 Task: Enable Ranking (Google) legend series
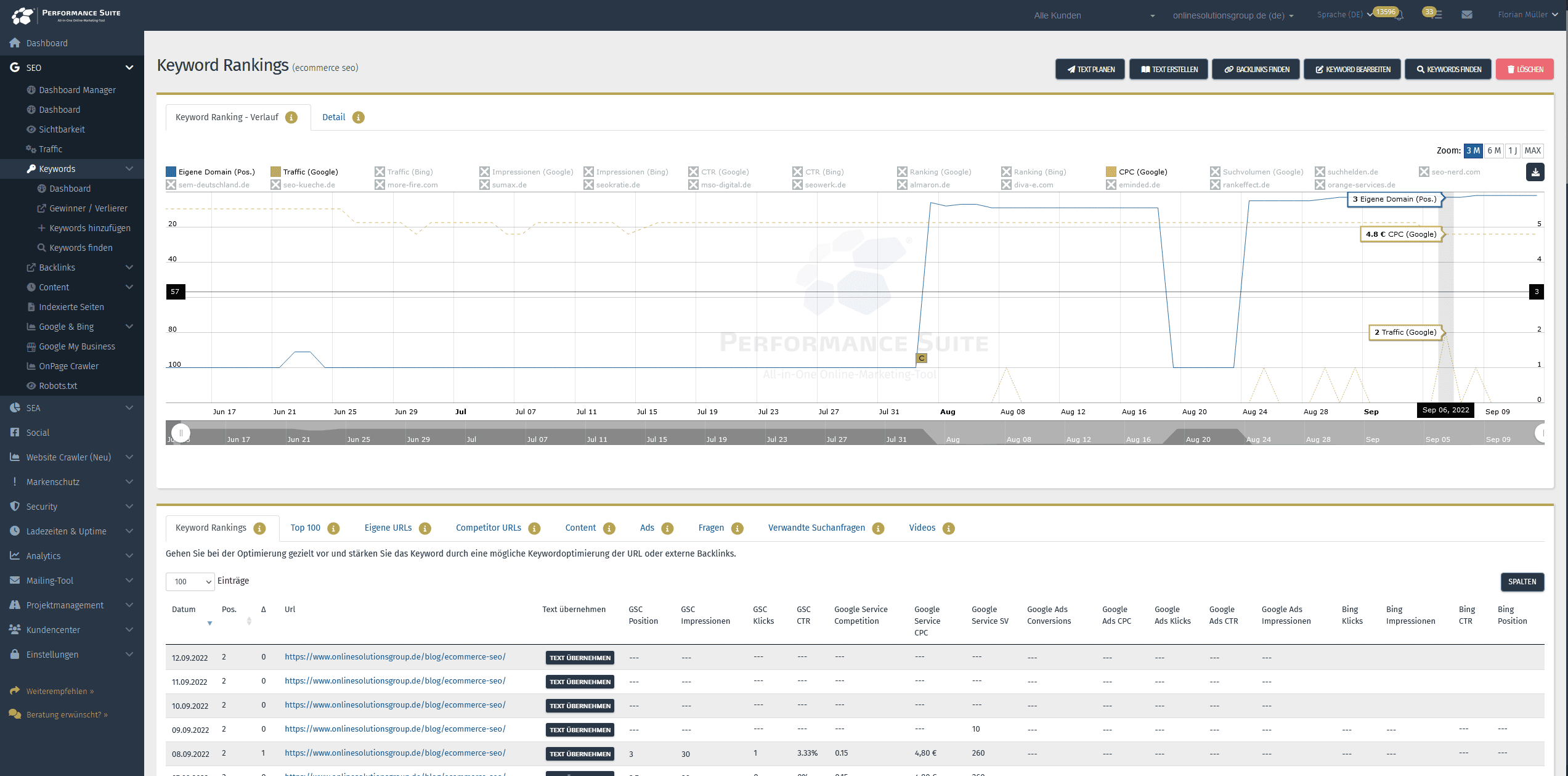pos(934,172)
